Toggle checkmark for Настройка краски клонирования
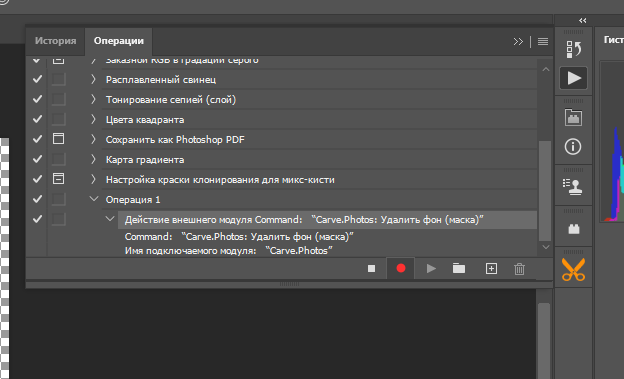The image size is (624, 379). (x=37, y=179)
